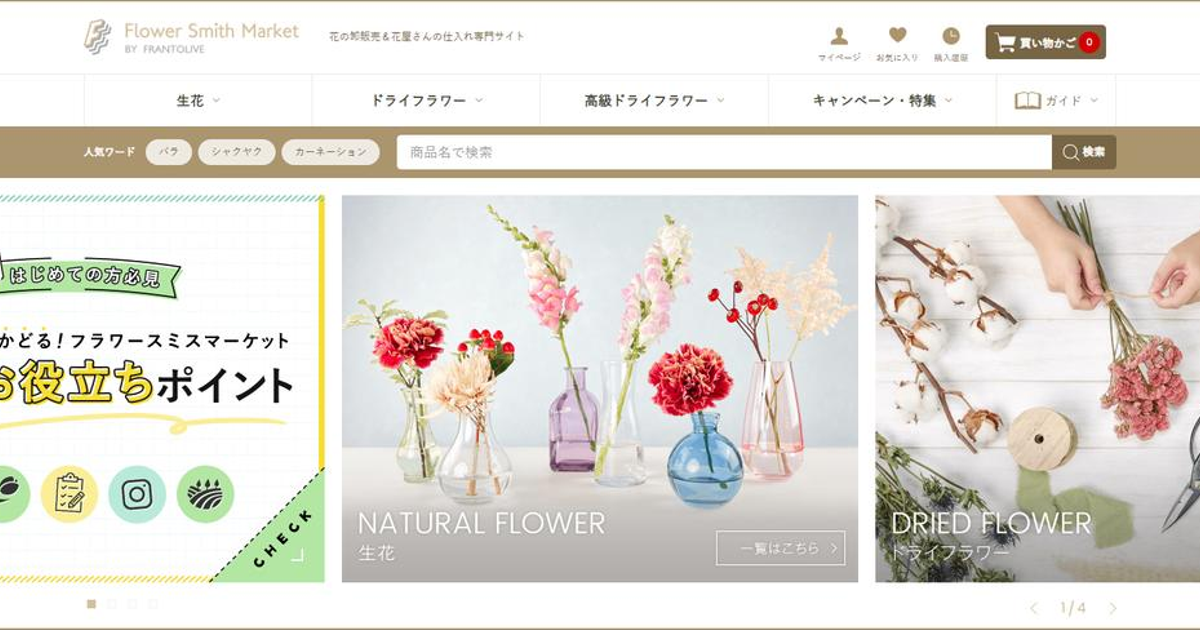The image size is (1200, 630).
Task: Open the My Page person icon
Action: click(839, 36)
